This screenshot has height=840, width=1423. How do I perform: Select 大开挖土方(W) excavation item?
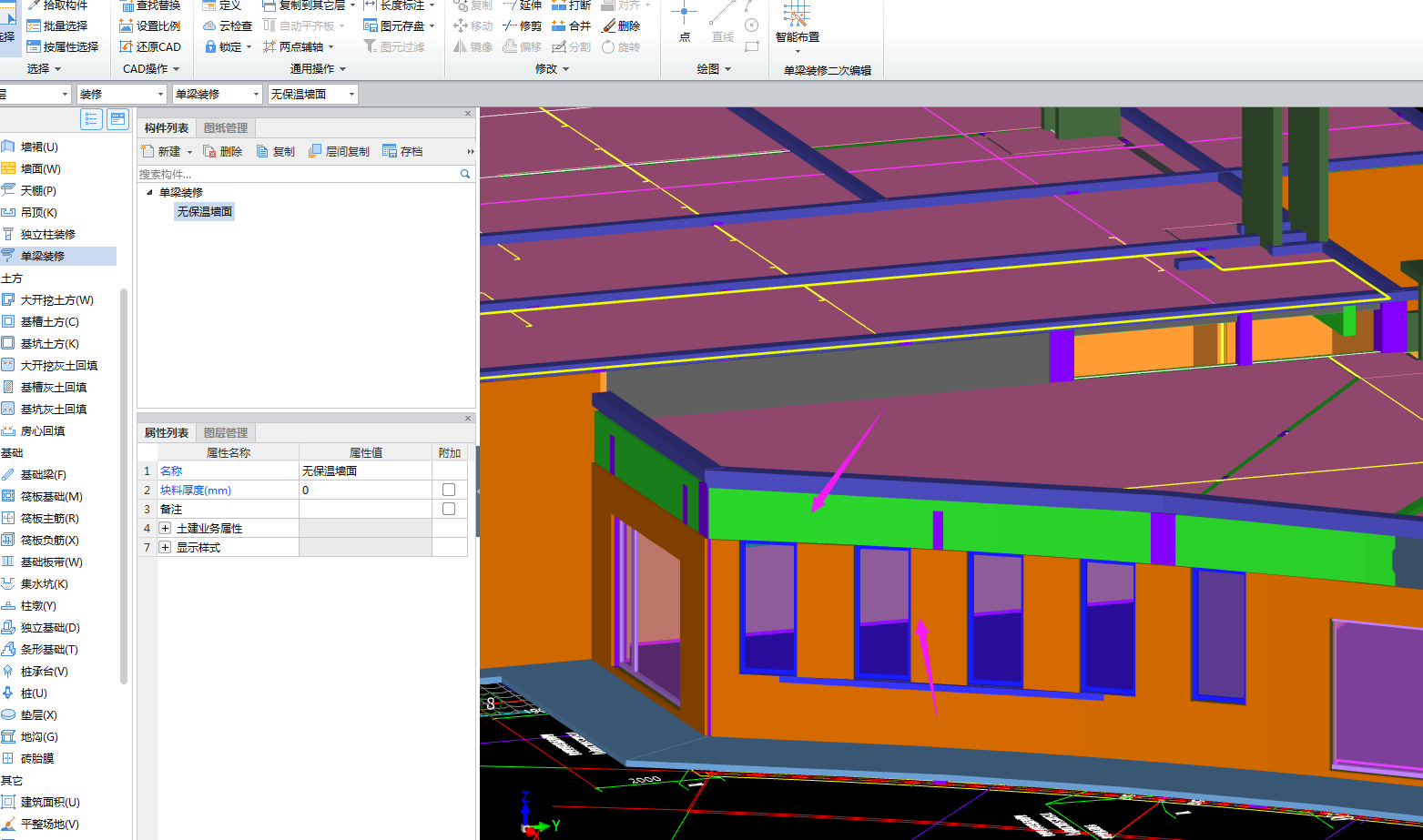(x=49, y=299)
